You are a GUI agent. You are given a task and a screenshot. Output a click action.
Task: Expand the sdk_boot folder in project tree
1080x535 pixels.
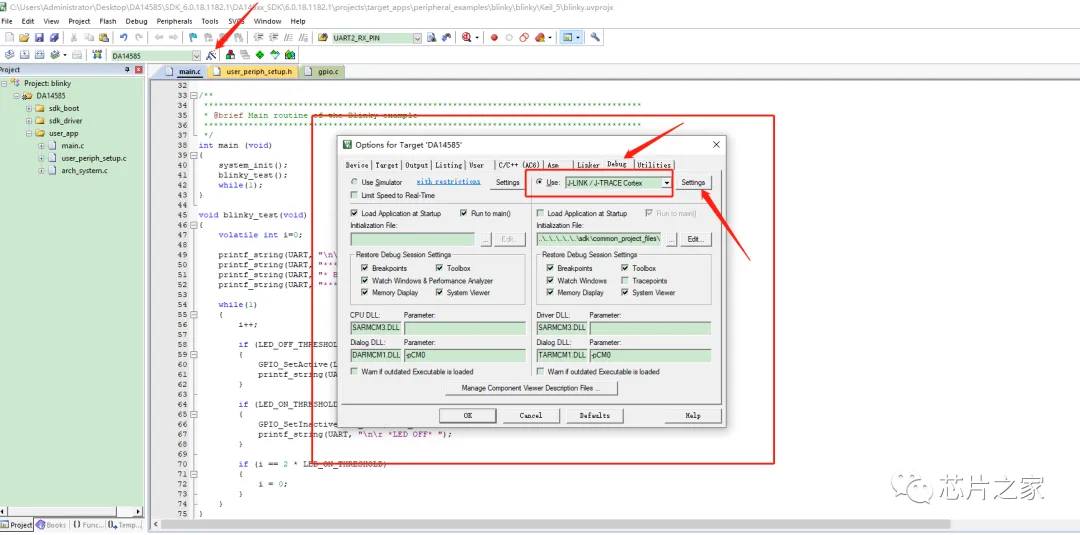coord(27,108)
